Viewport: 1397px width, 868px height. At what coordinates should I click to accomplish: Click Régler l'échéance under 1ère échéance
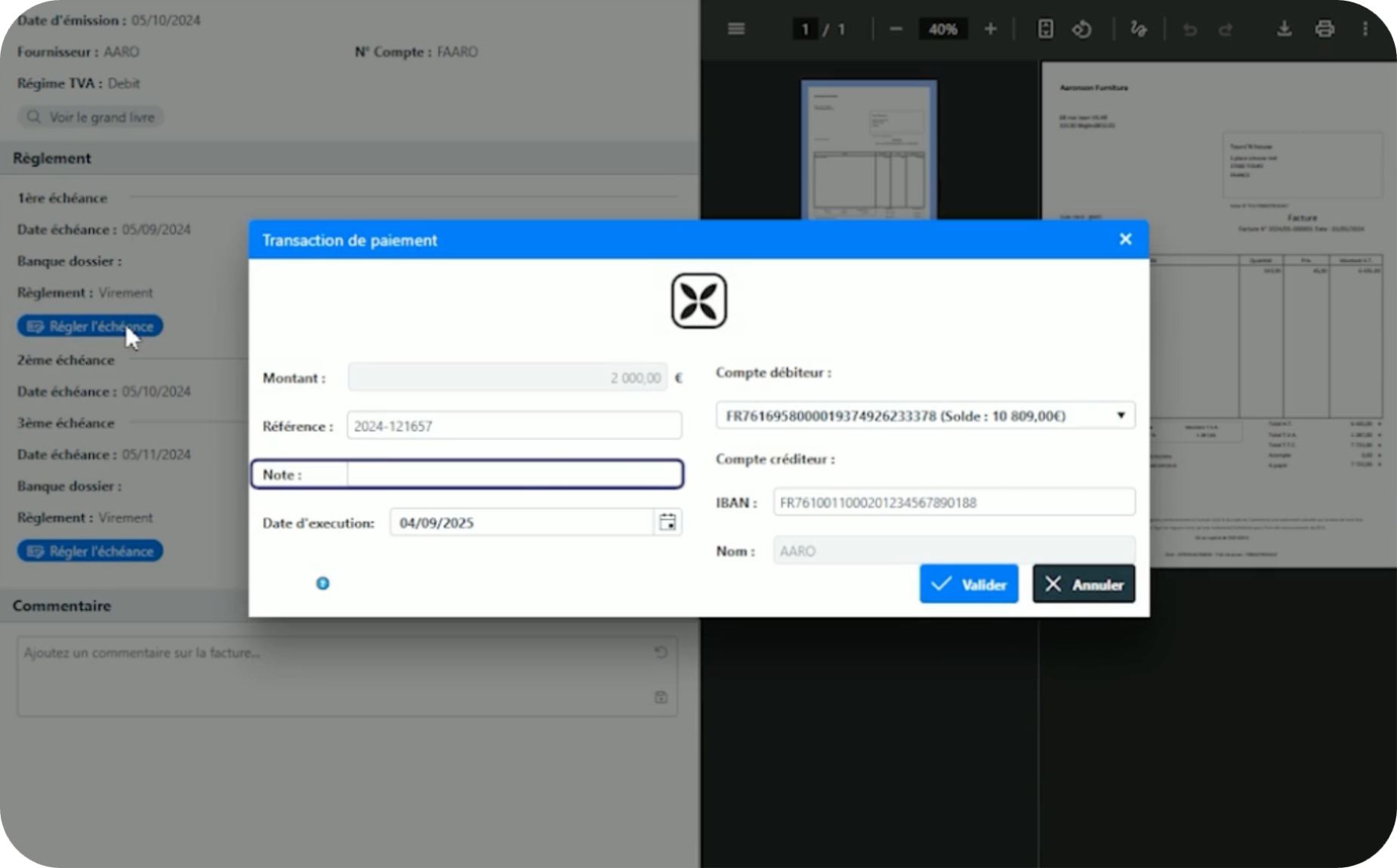(90, 326)
